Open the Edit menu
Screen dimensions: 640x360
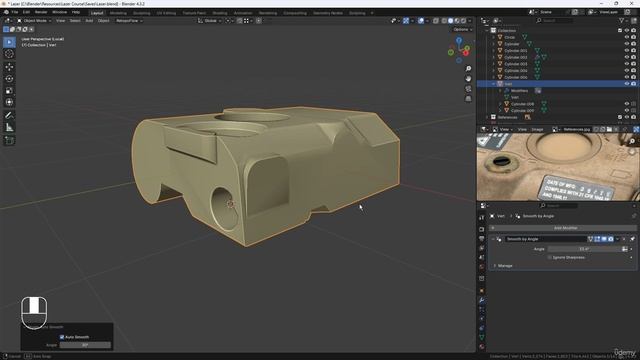point(27,12)
